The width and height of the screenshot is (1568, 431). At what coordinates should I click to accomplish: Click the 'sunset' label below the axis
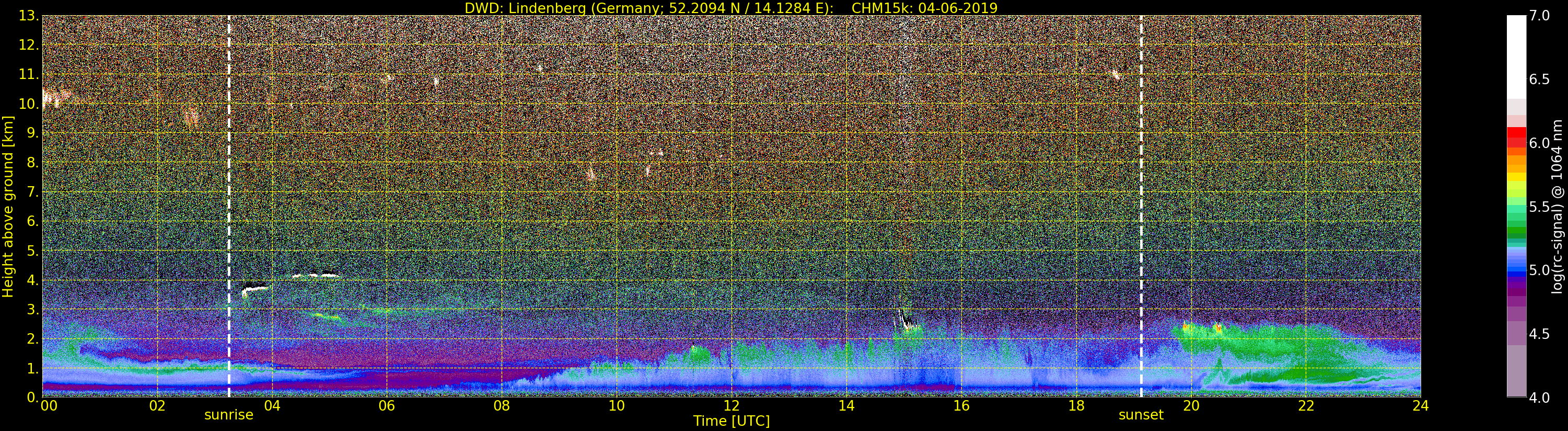pyautogui.click(x=1141, y=415)
